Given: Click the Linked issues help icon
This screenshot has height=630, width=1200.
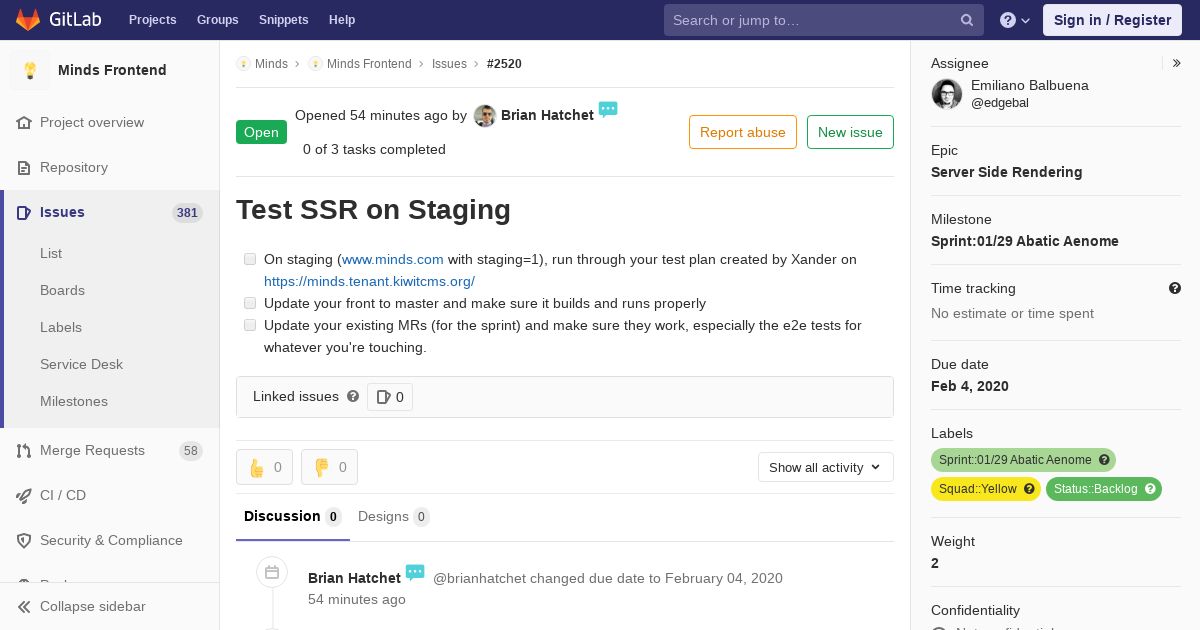Looking at the screenshot, I should pyautogui.click(x=353, y=397).
